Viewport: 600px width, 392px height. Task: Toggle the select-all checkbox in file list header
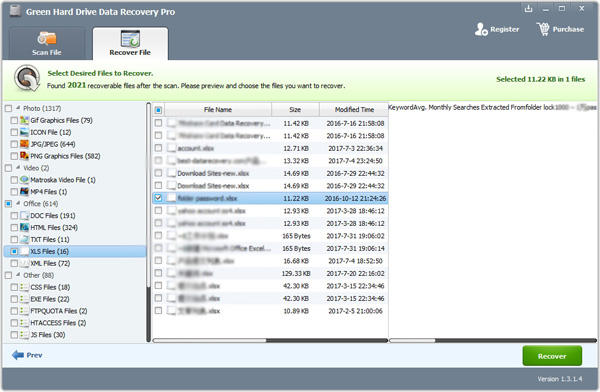tap(158, 110)
